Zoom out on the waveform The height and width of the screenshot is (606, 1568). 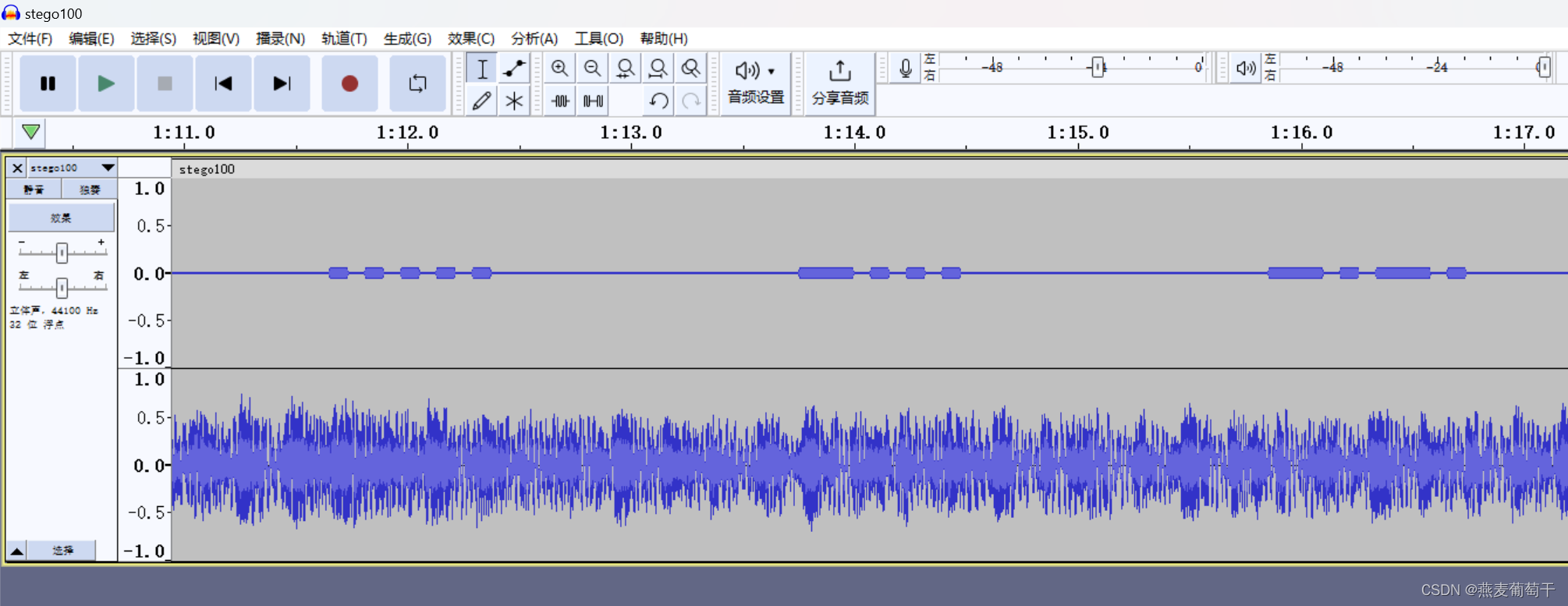tap(592, 69)
